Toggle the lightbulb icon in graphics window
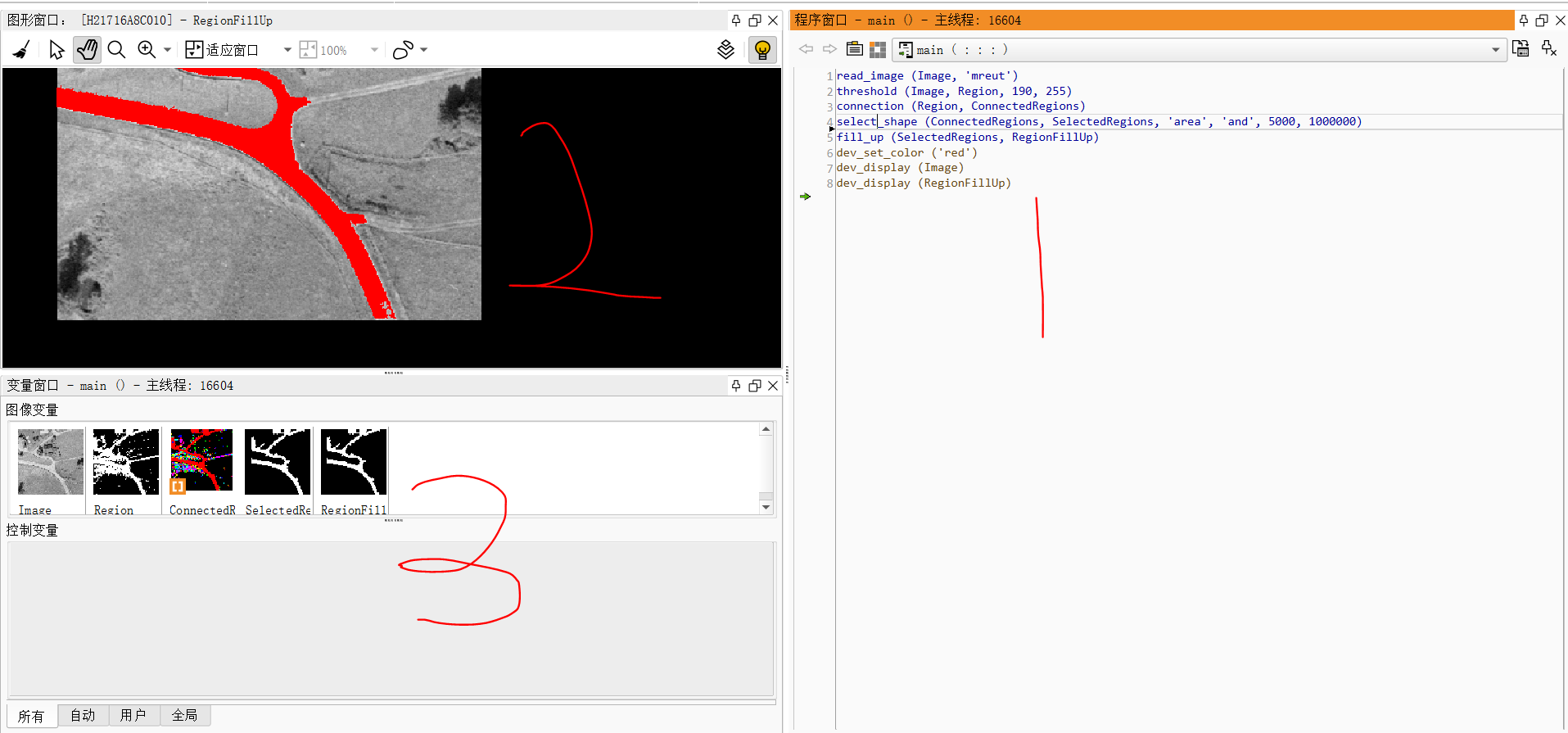 click(x=762, y=50)
